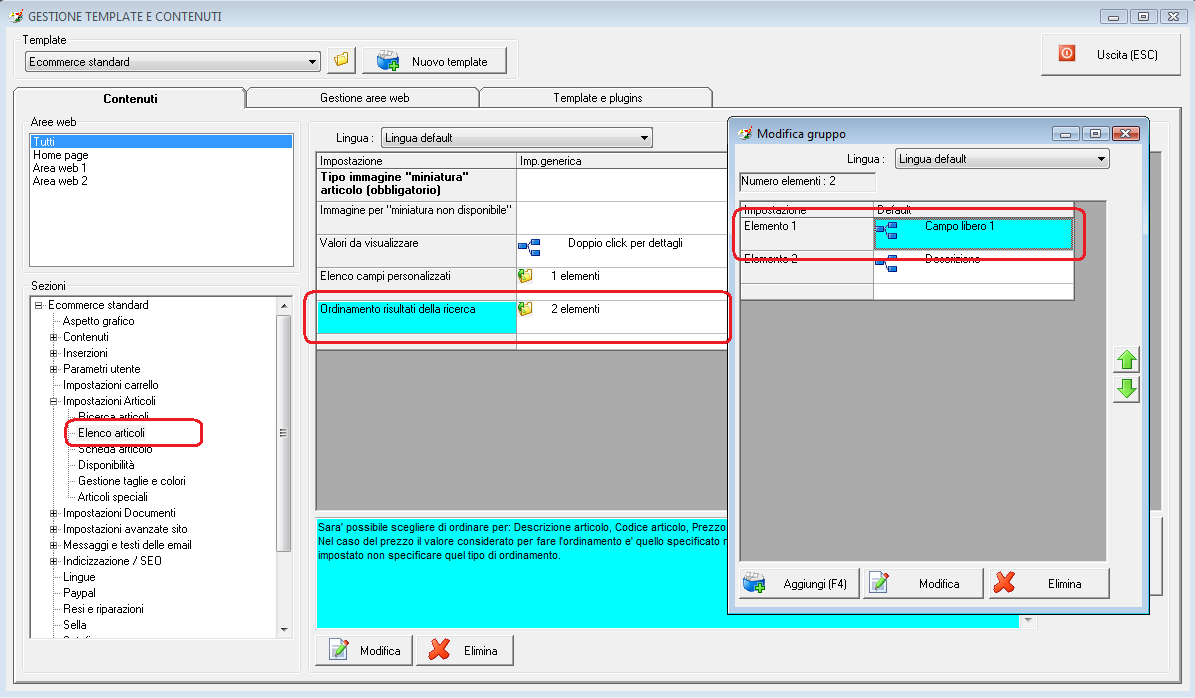1195x698 pixels.
Task: Select Sella tree item
Action: point(75,625)
